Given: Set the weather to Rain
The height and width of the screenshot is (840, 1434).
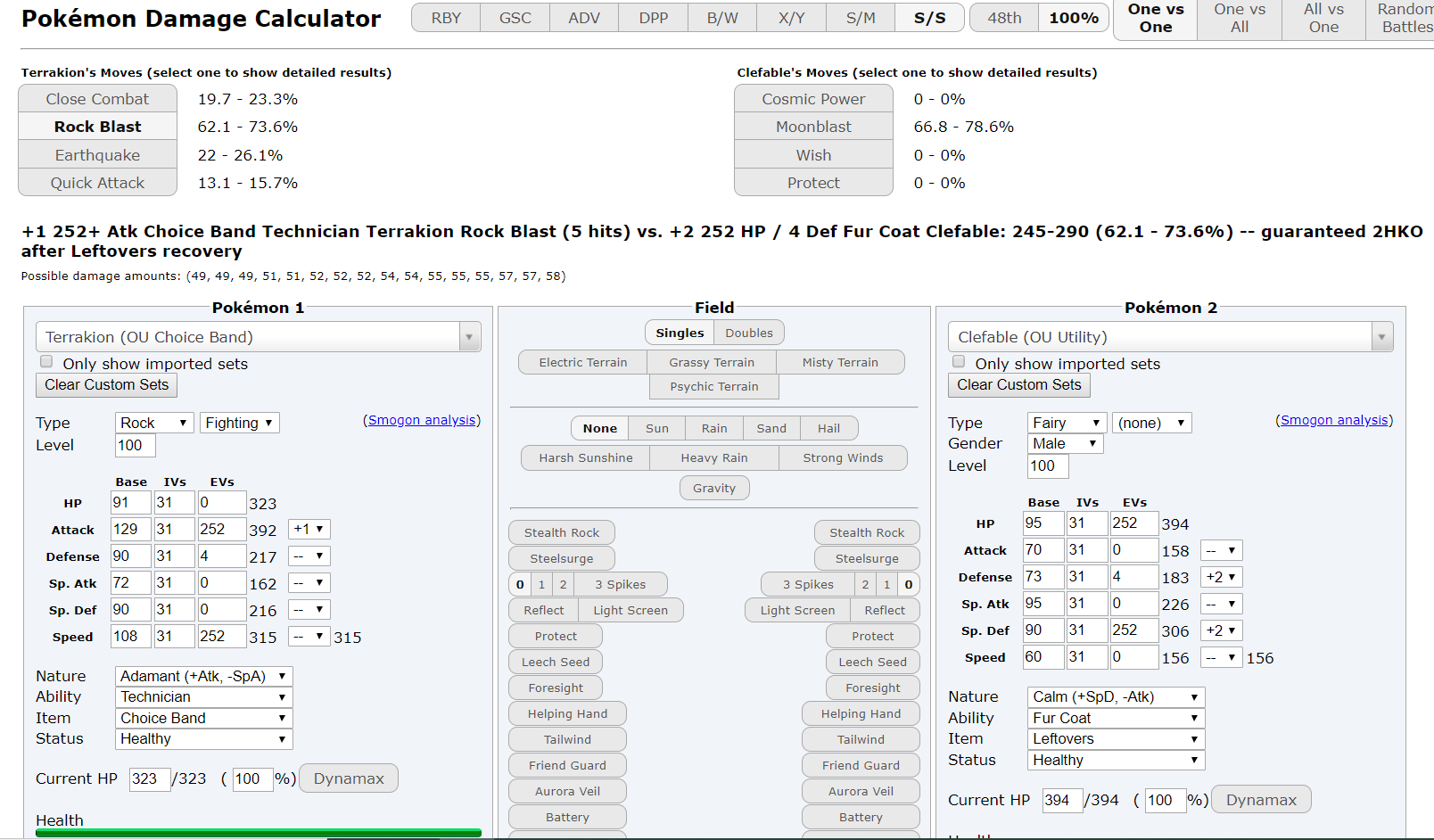Looking at the screenshot, I should coord(714,428).
